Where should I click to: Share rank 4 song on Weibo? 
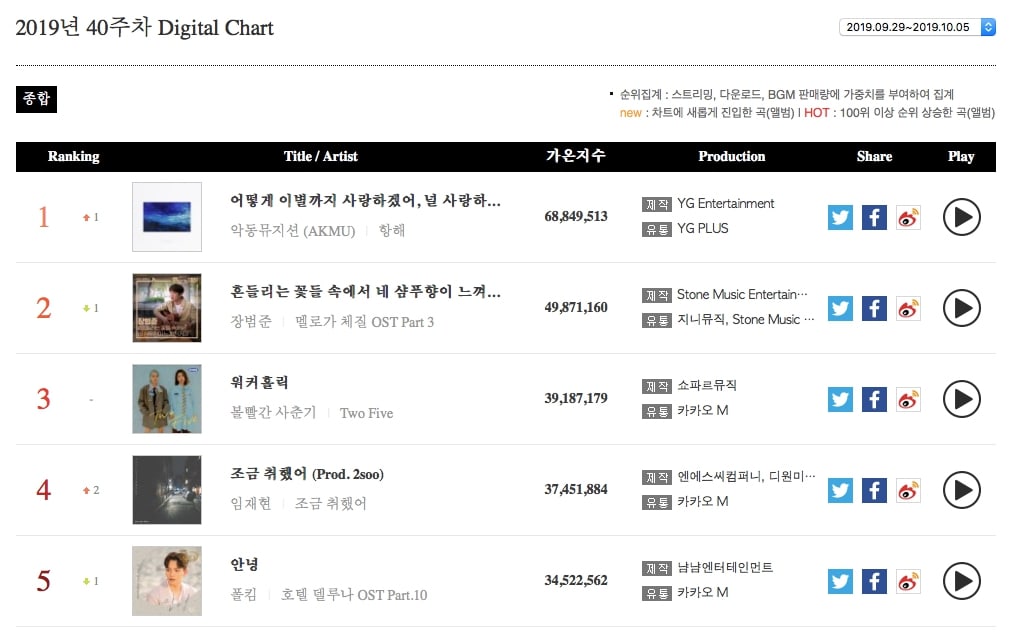click(908, 490)
